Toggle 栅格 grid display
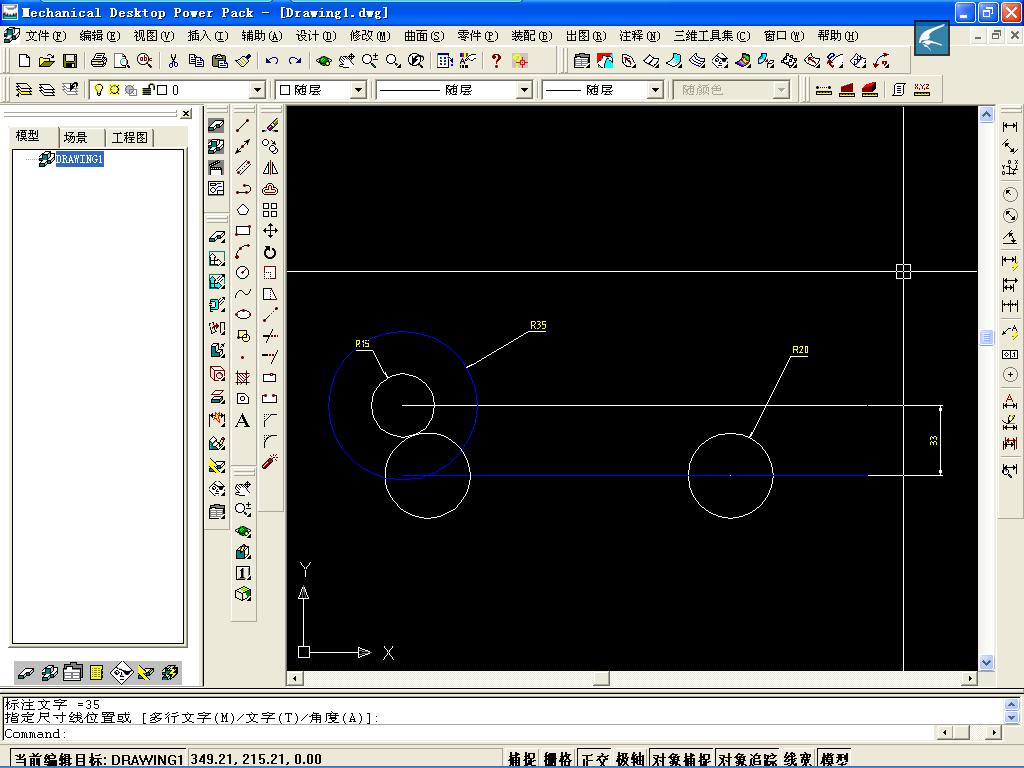The height and width of the screenshot is (768, 1024). click(x=558, y=759)
